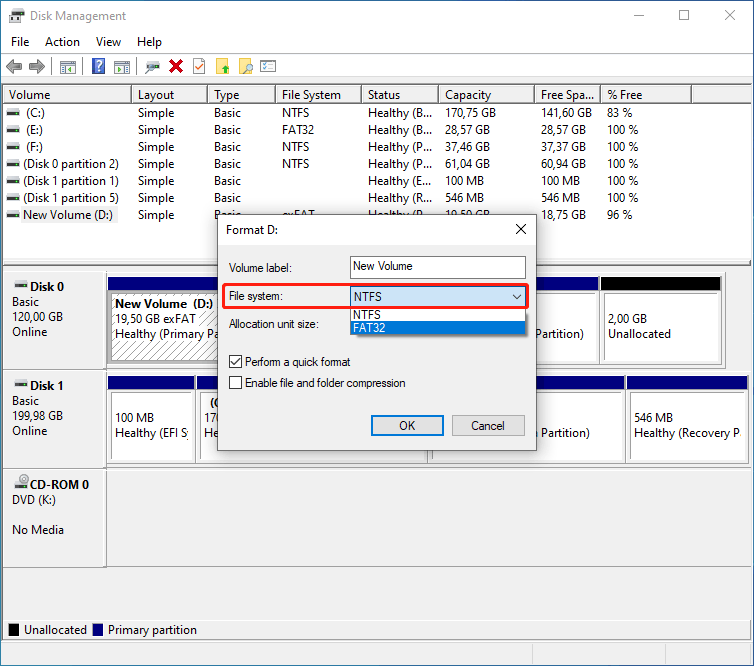This screenshot has height=666, width=754.
Task: Click drive icon beside Disk 0 partition 2
Action: pos(13,164)
